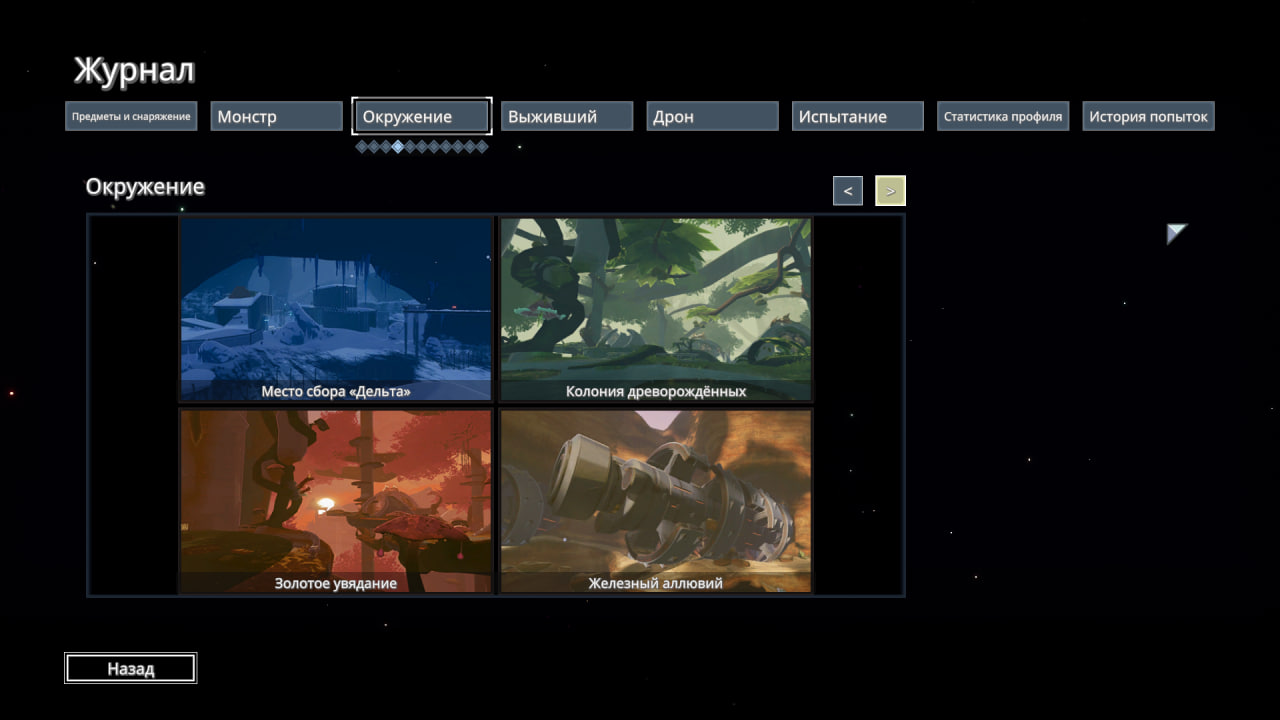Screen dimensions: 1280x720
Task: Click the «Назад» button
Action: click(x=131, y=669)
